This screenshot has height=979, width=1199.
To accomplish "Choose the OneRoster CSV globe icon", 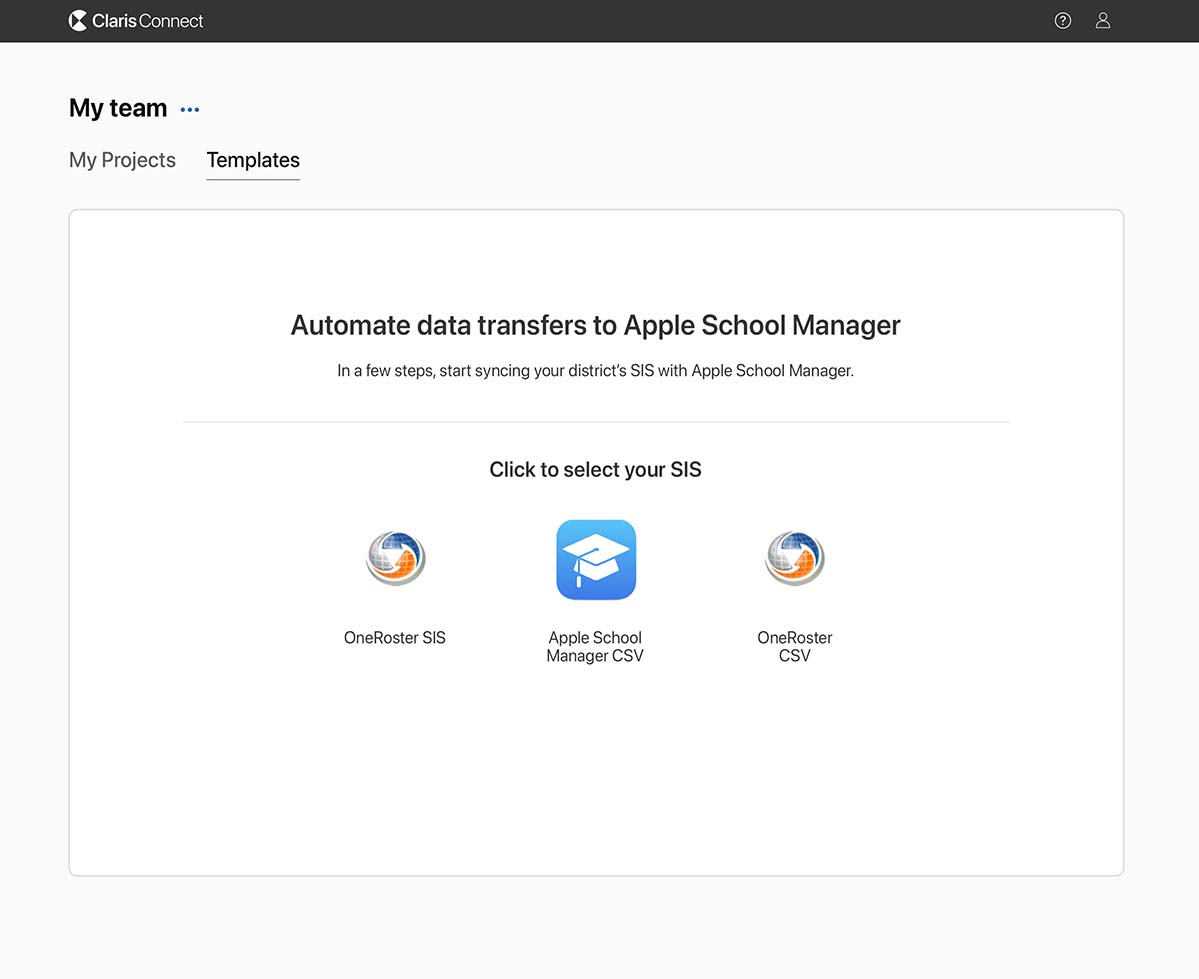I will point(794,558).
